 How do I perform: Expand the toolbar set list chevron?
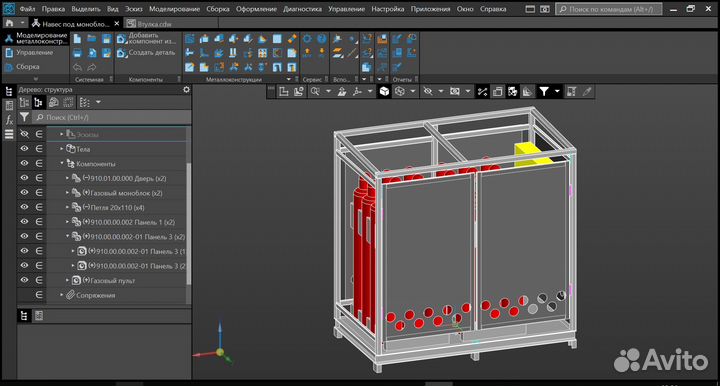[36, 79]
